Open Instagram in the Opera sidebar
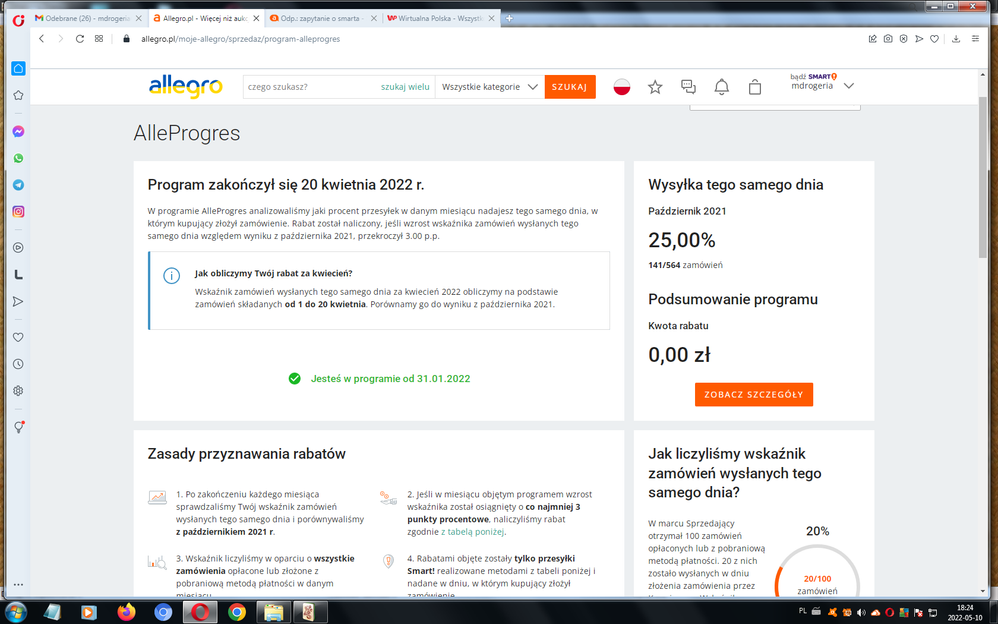The height and width of the screenshot is (624, 998). (x=18, y=211)
